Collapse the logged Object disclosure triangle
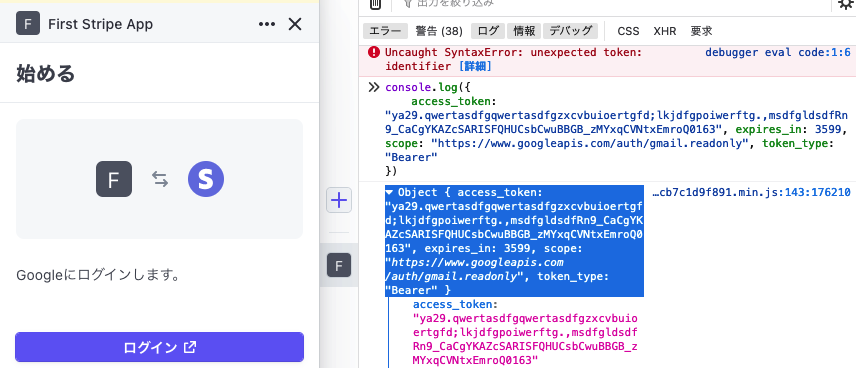Image resolution: width=856 pixels, height=368 pixels. coord(389,192)
